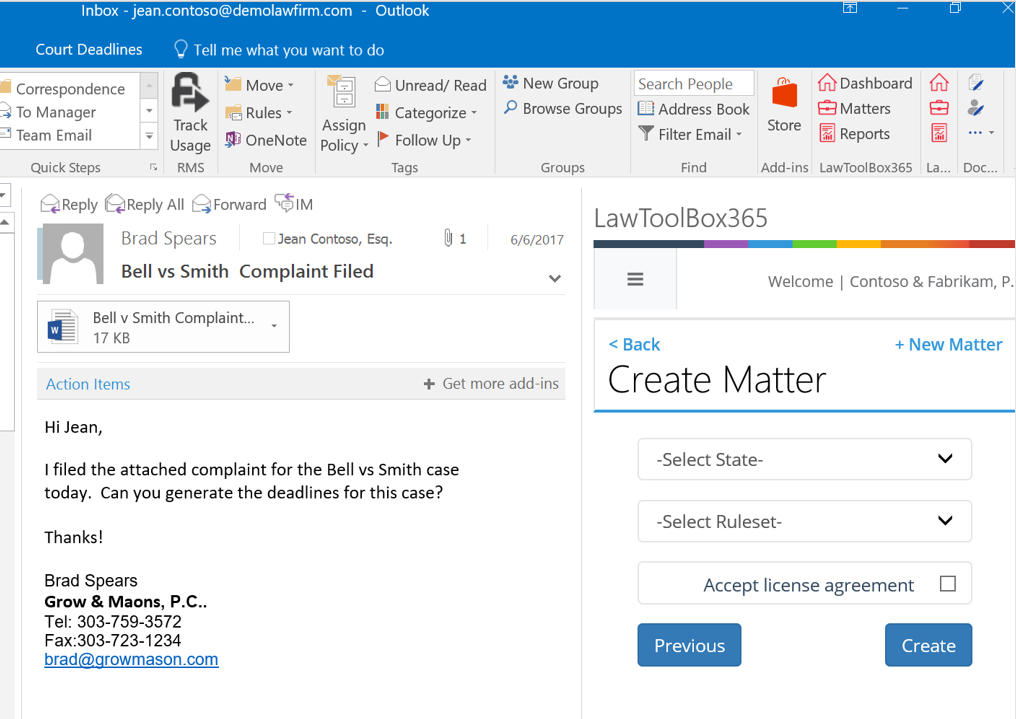Click the + New Matter link
This screenshot has width=1016, height=719.
point(949,345)
